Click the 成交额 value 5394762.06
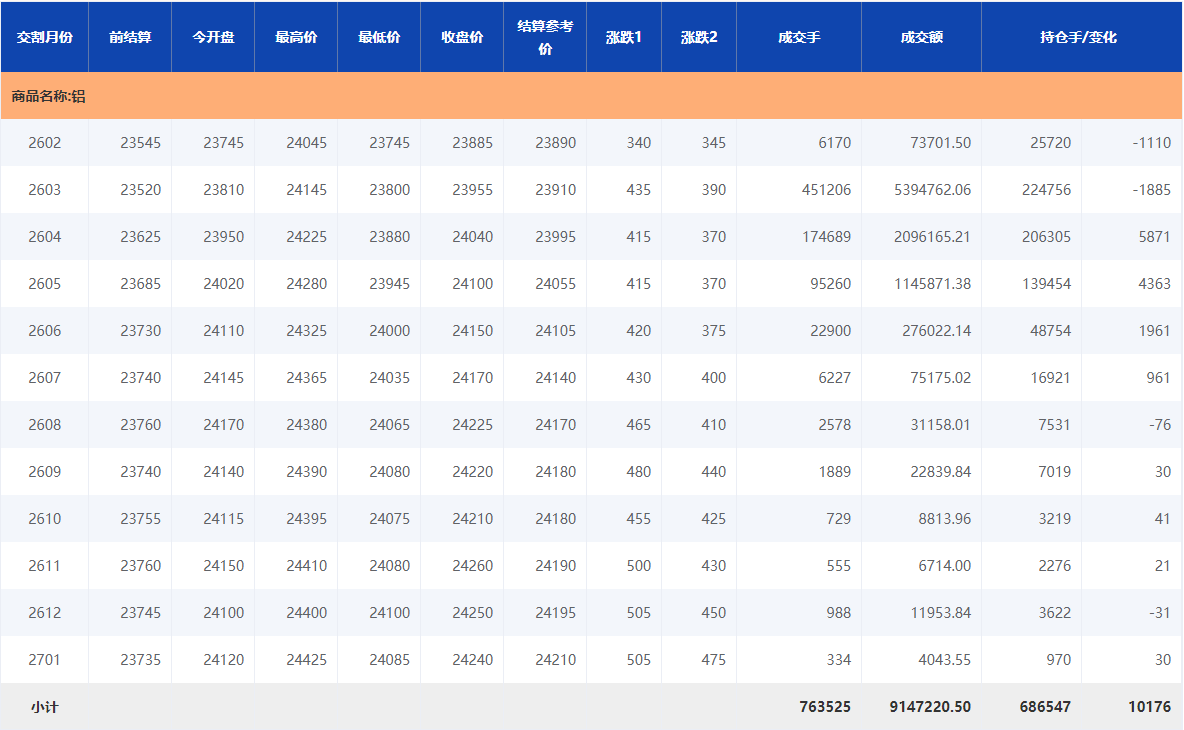 (x=932, y=190)
